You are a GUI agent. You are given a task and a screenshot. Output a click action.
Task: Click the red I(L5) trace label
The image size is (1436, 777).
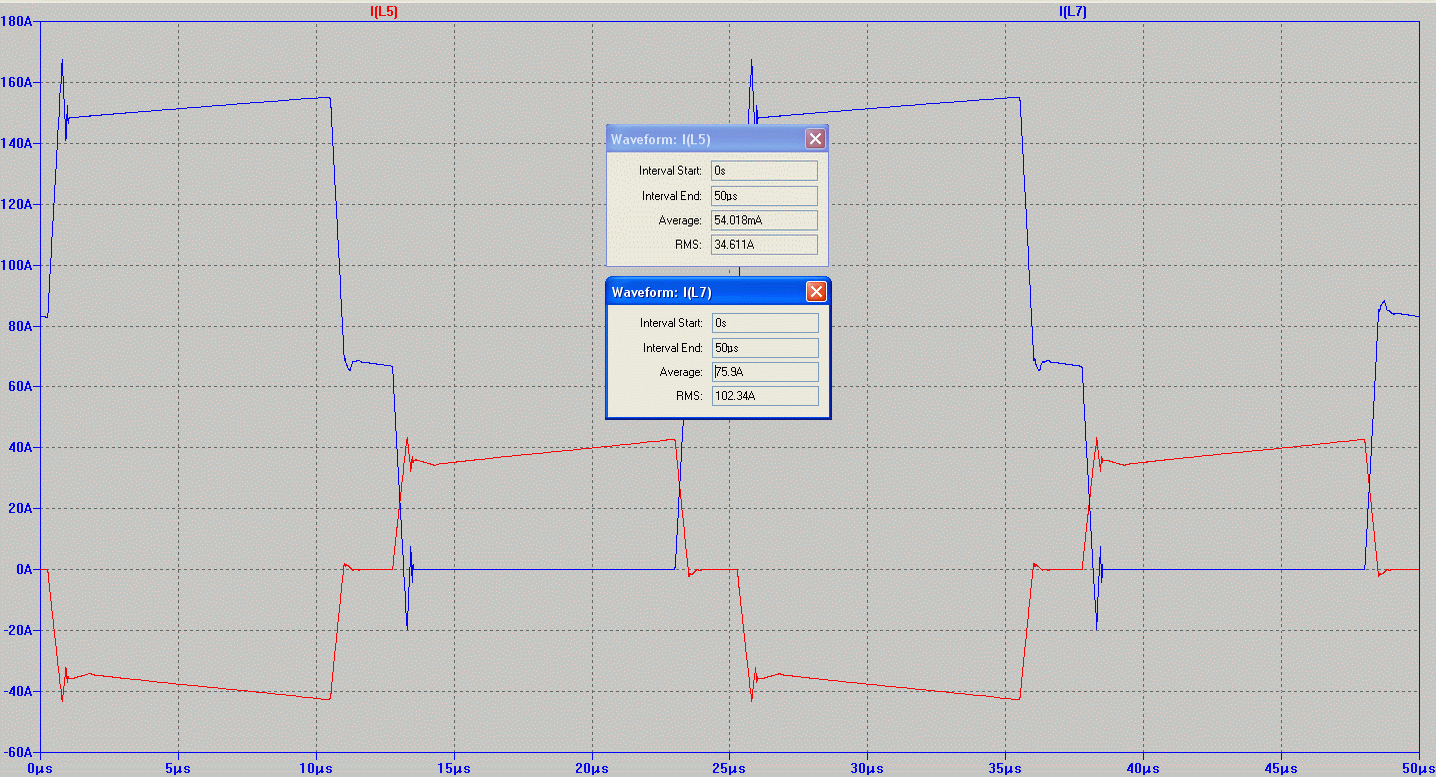pos(384,11)
